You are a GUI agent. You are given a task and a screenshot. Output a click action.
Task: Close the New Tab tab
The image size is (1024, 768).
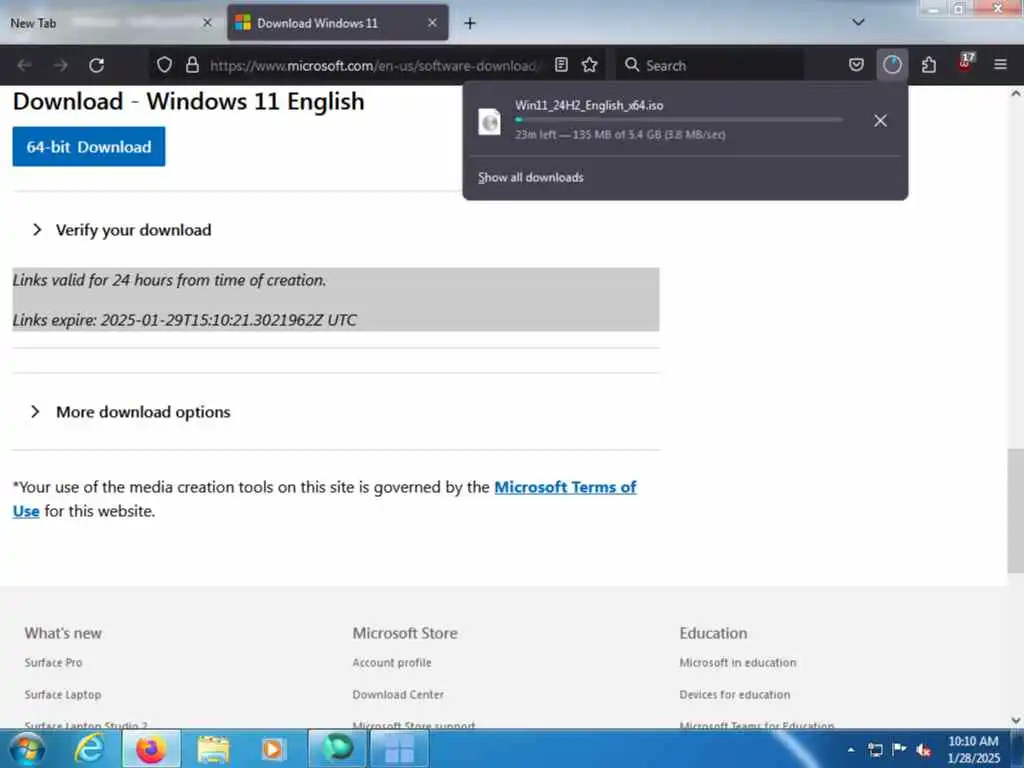207,23
